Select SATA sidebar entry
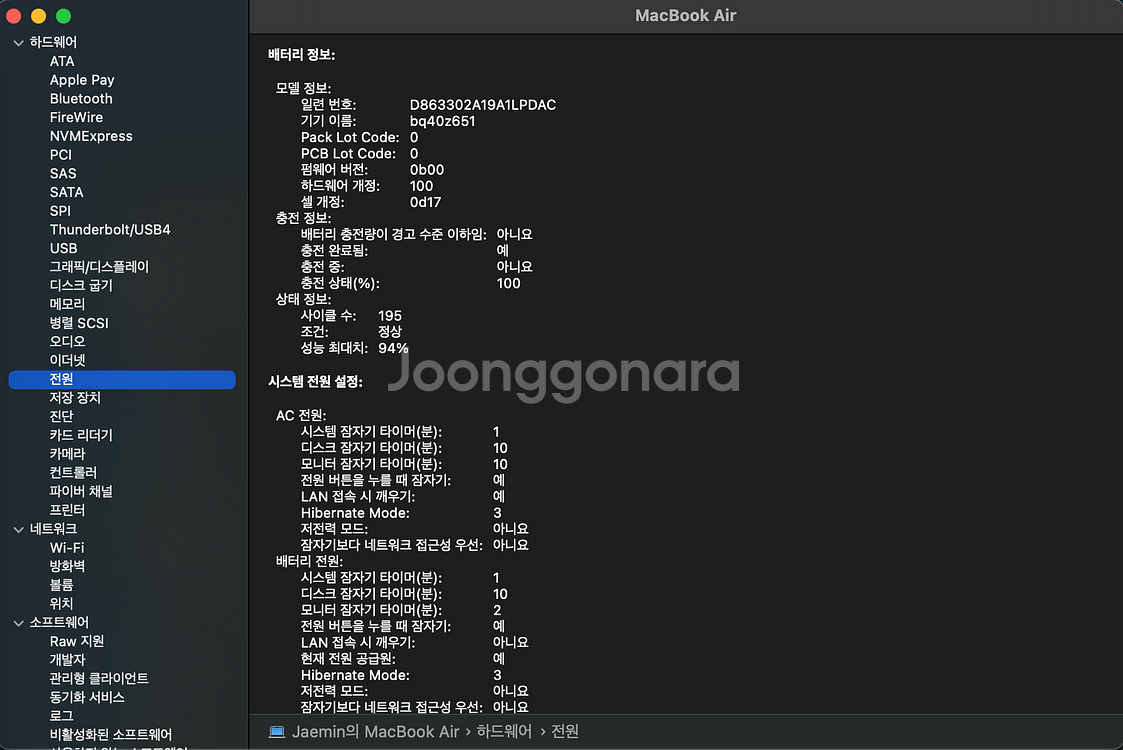This screenshot has width=1123, height=750. [67, 192]
